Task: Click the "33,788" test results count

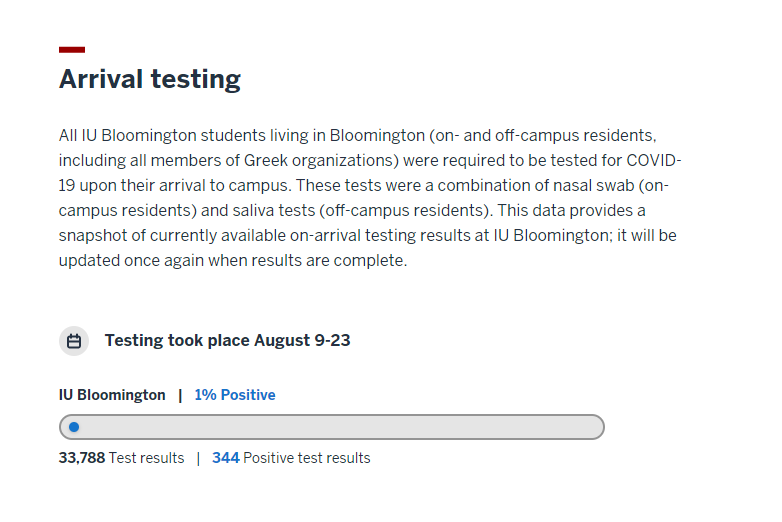Action: coord(82,458)
